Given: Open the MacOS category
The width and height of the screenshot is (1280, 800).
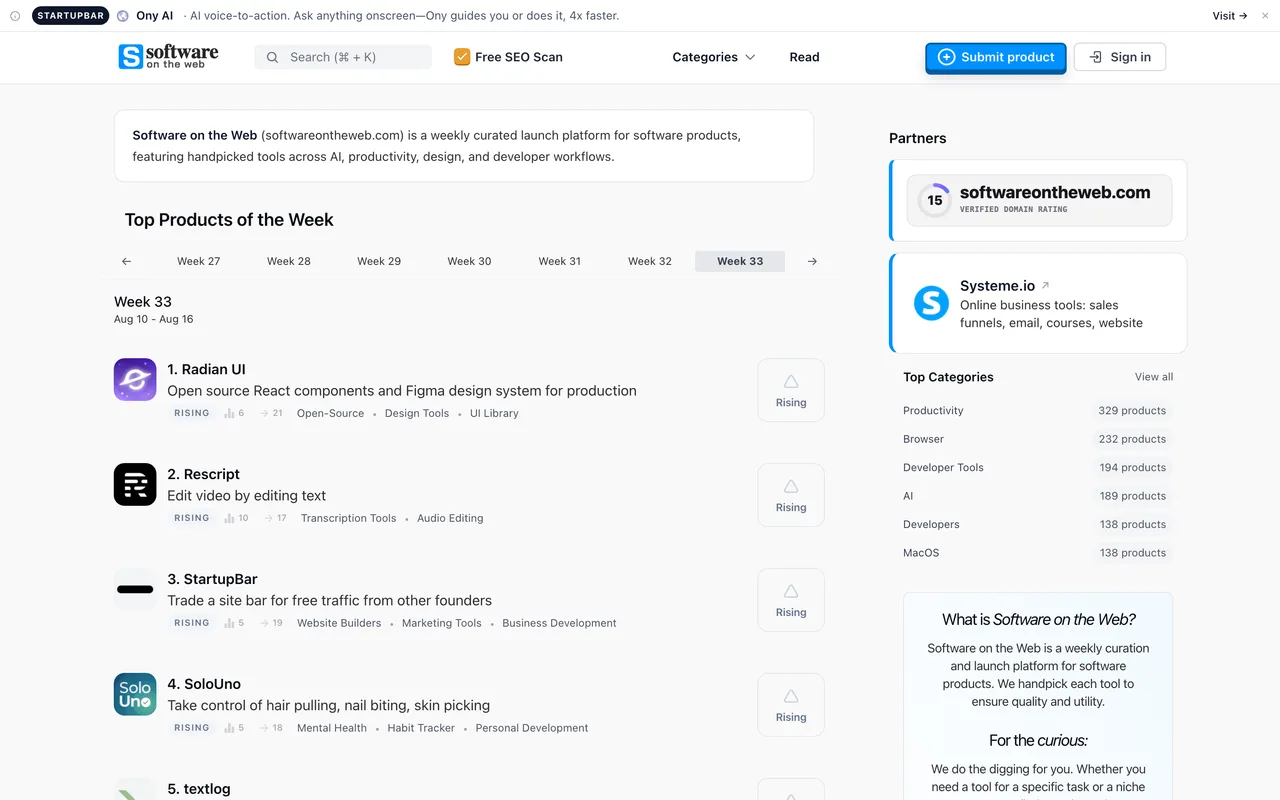Looking at the screenshot, I should 921,553.
